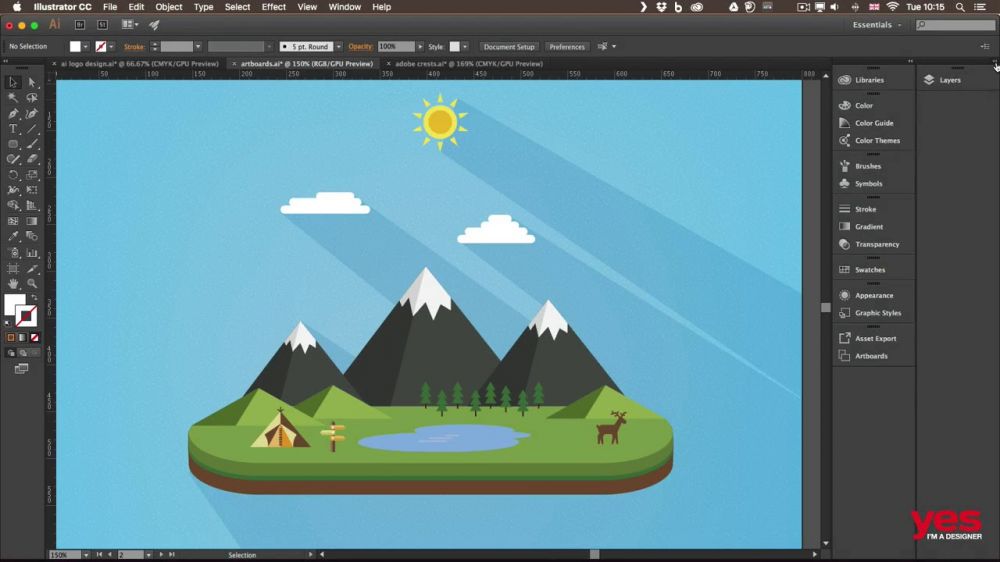Click the Preferences button
The image size is (1000, 562).
pos(567,47)
